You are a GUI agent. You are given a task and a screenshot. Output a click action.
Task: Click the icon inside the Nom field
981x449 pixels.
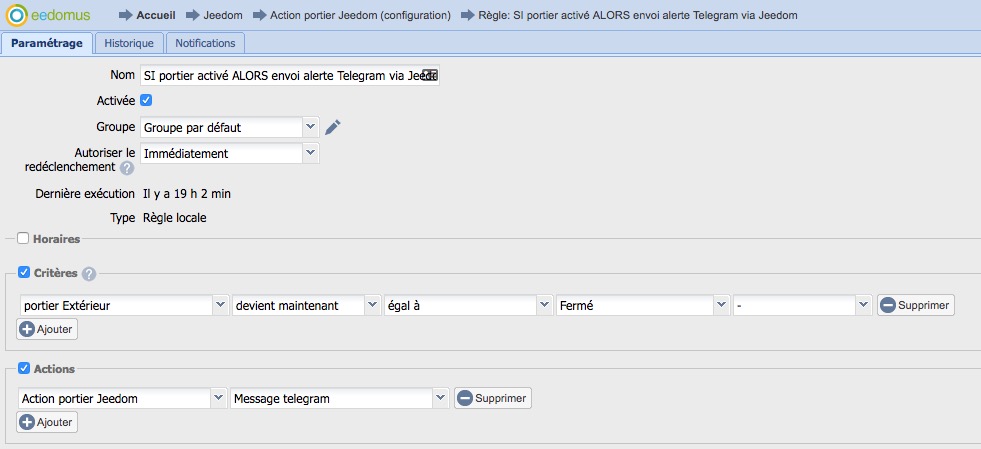pyautogui.click(x=428, y=75)
